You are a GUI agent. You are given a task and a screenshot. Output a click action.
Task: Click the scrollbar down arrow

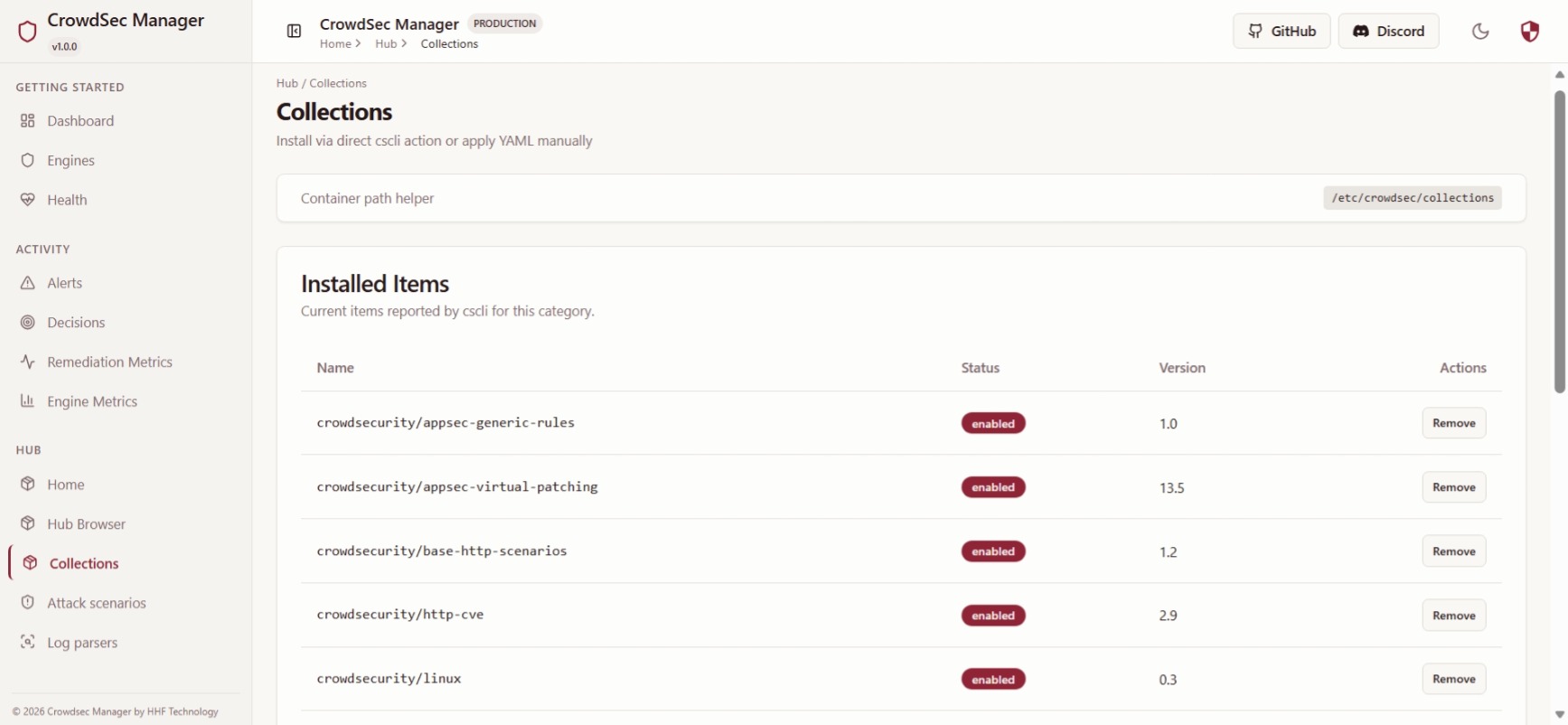point(1560,714)
